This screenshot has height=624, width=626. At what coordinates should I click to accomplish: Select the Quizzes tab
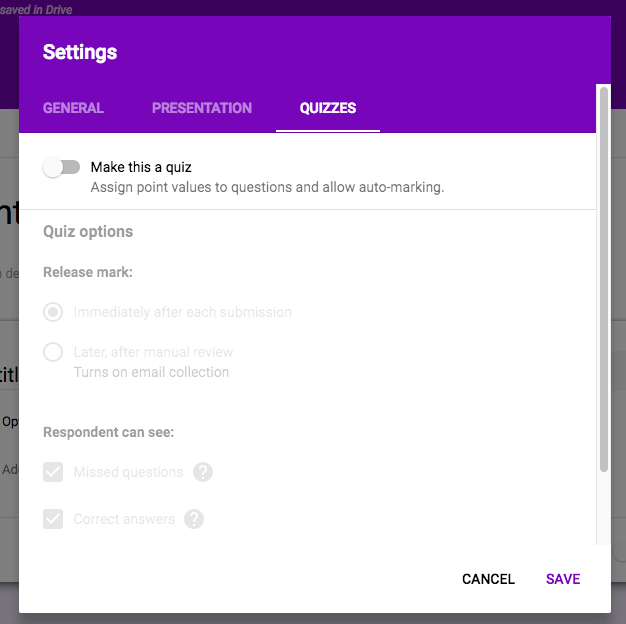[x=328, y=108]
